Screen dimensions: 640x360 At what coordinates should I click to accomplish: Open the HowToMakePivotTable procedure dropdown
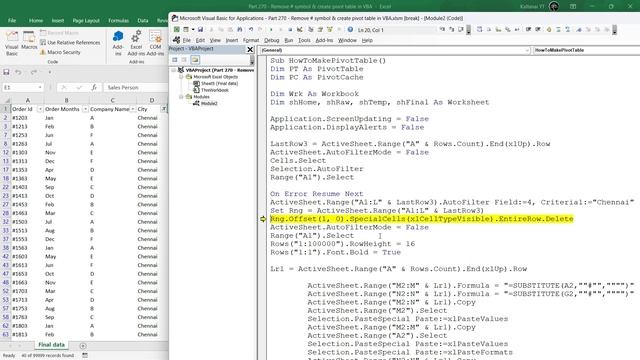[x=586, y=50]
